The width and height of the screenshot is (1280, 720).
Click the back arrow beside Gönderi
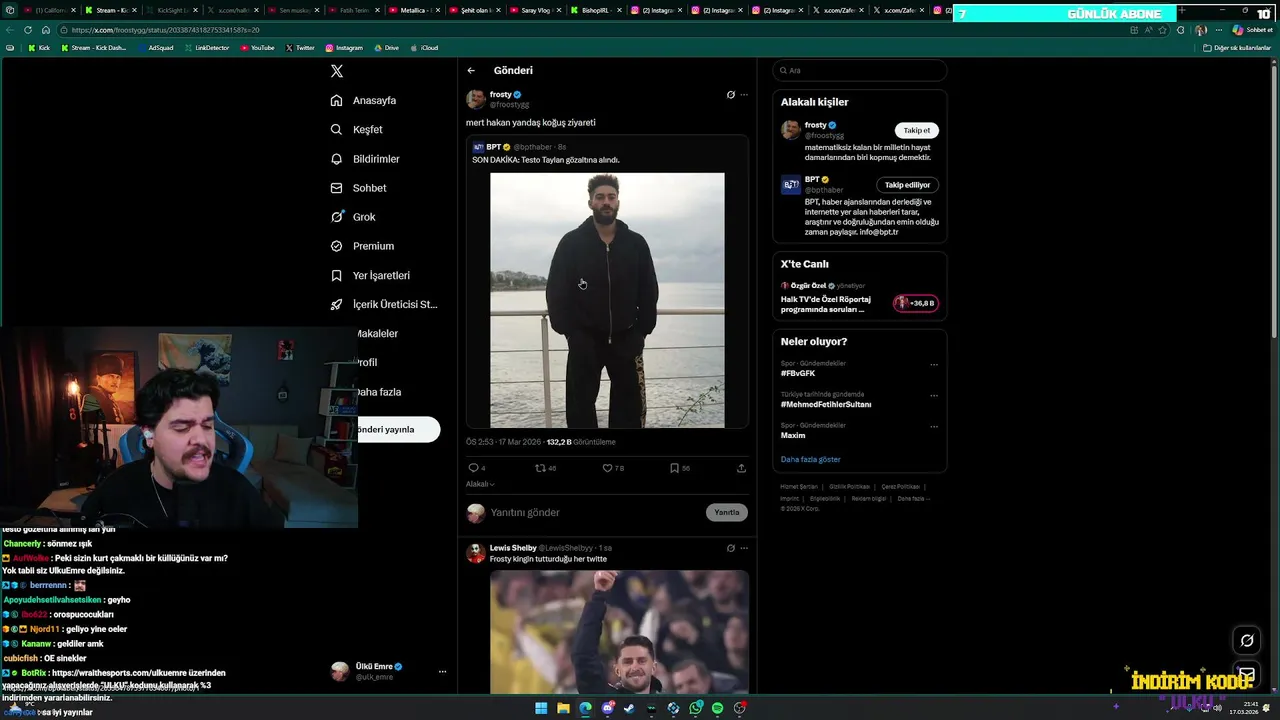click(471, 71)
